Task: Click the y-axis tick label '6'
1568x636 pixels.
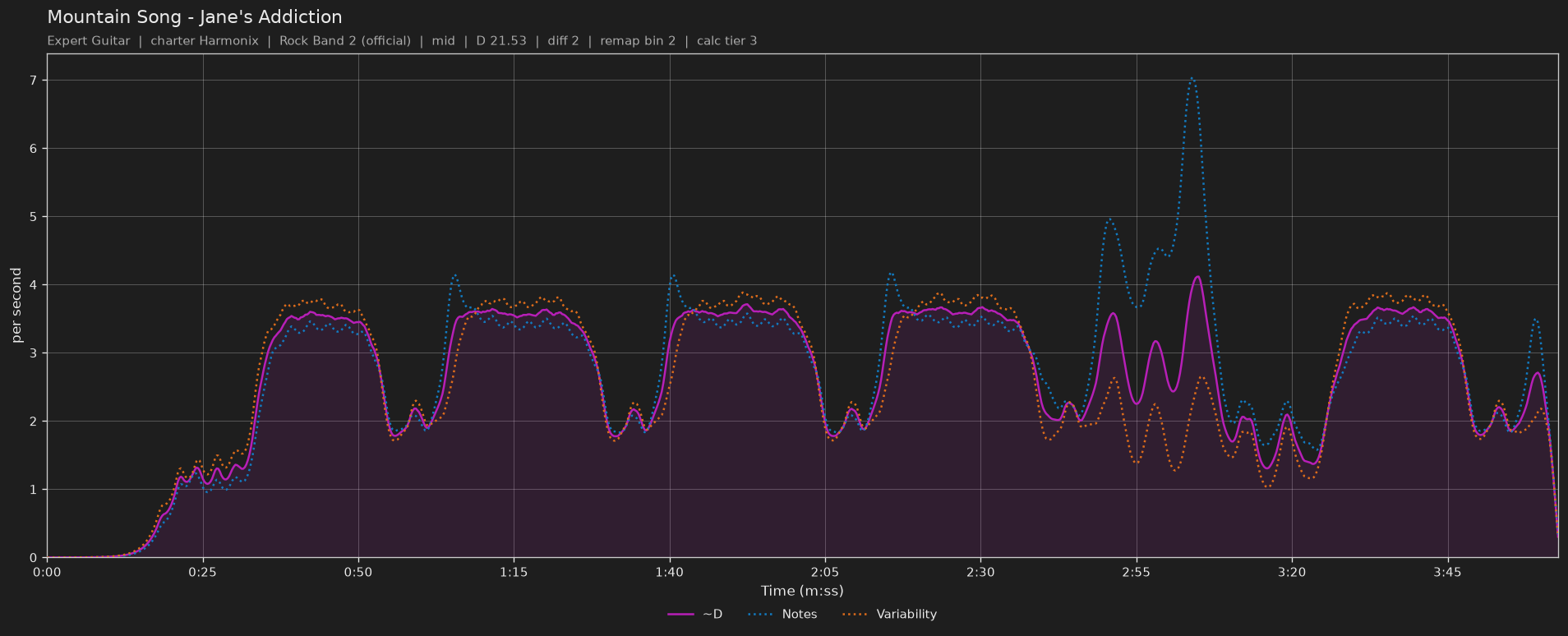Action: [x=35, y=149]
